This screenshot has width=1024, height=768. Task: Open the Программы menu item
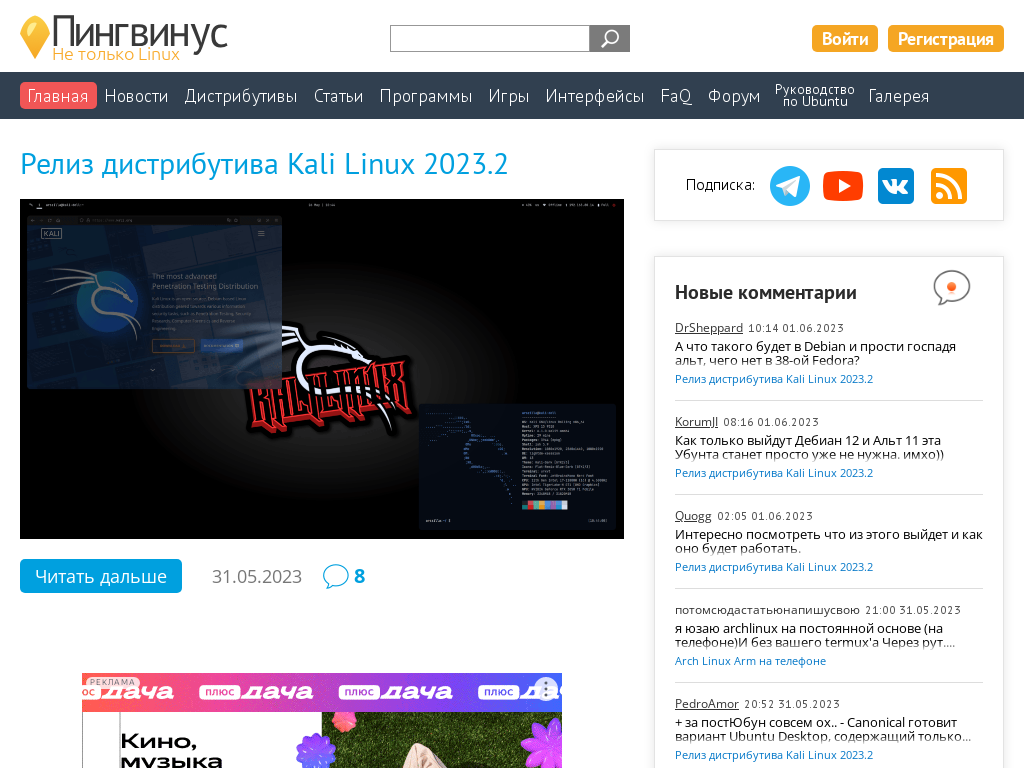click(426, 96)
